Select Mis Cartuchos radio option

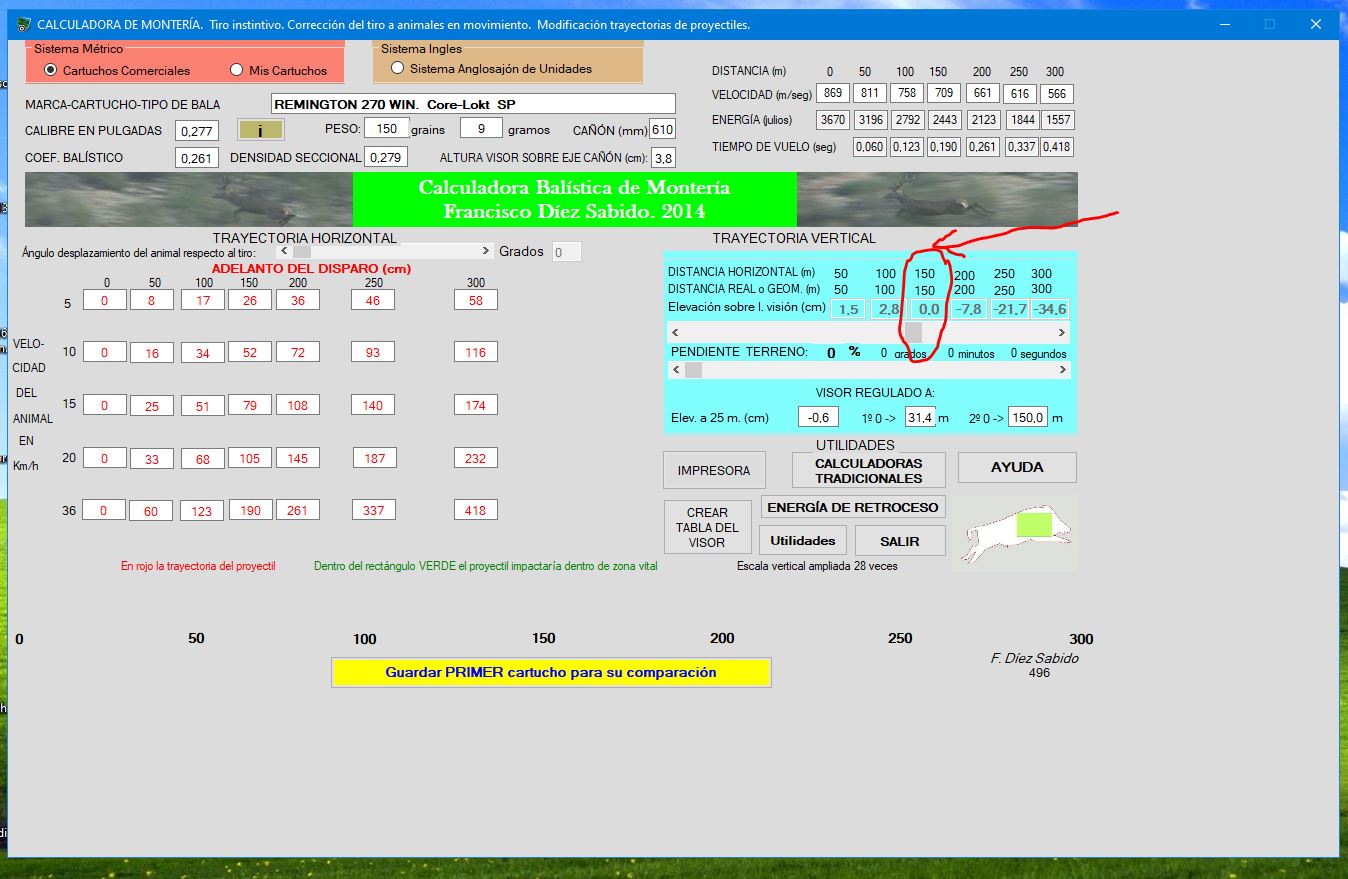(x=237, y=70)
